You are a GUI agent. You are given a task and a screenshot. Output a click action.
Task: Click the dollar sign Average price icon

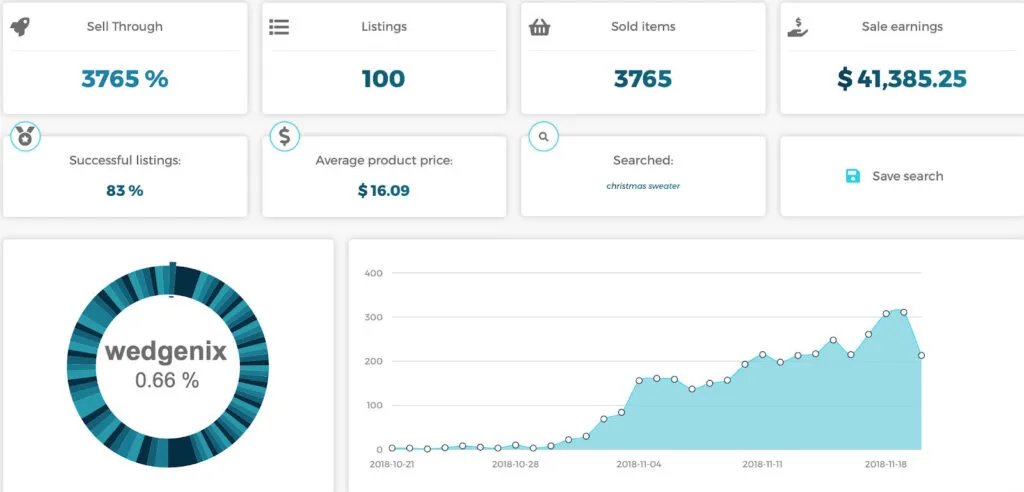[284, 136]
